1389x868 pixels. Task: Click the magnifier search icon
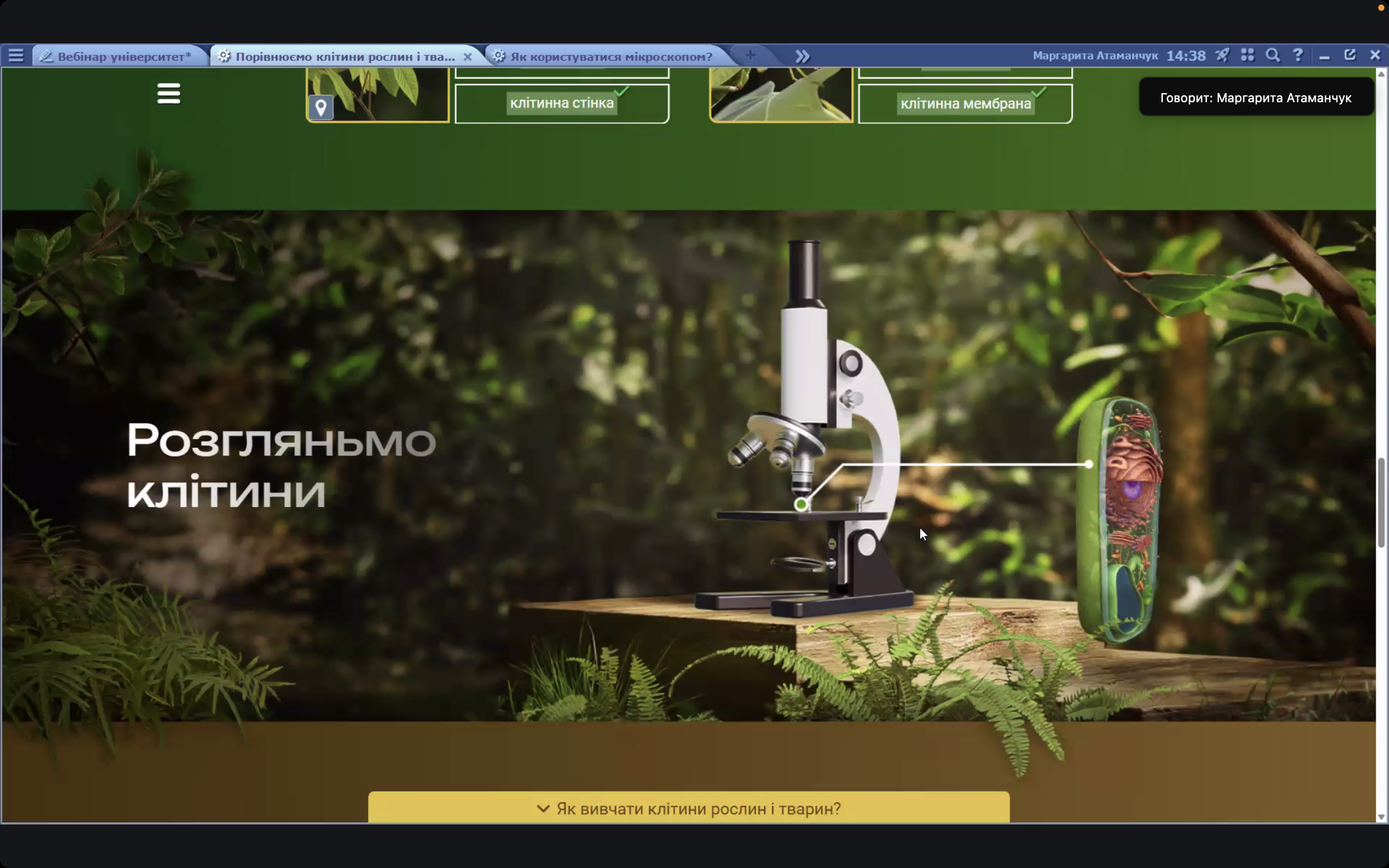coord(1272,55)
